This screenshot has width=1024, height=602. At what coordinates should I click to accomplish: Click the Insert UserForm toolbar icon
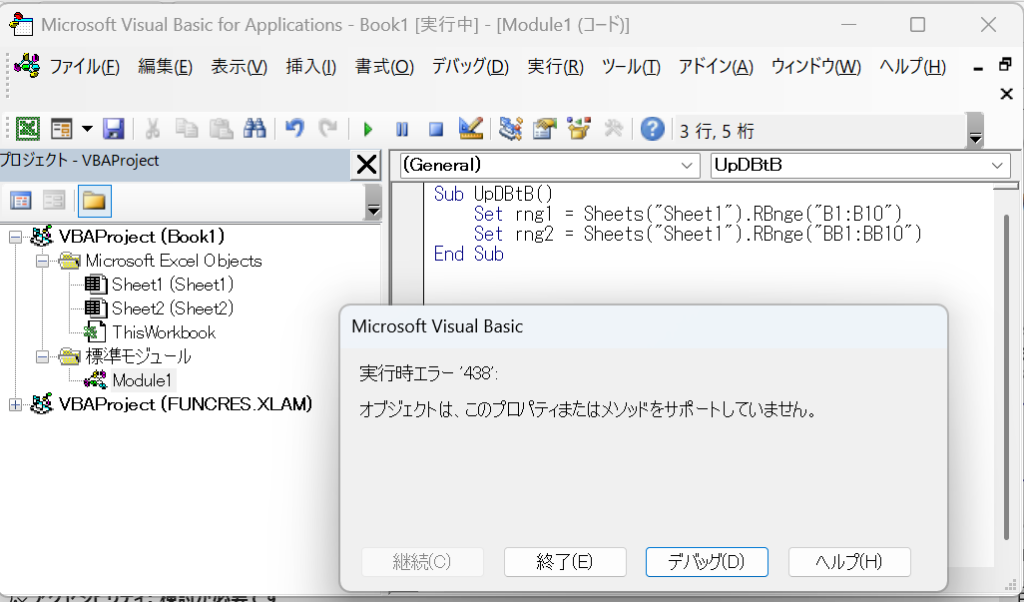coord(61,129)
